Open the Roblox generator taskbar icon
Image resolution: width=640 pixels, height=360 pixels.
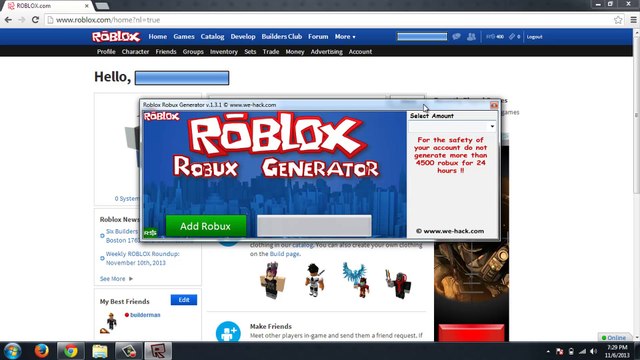[x=158, y=351]
